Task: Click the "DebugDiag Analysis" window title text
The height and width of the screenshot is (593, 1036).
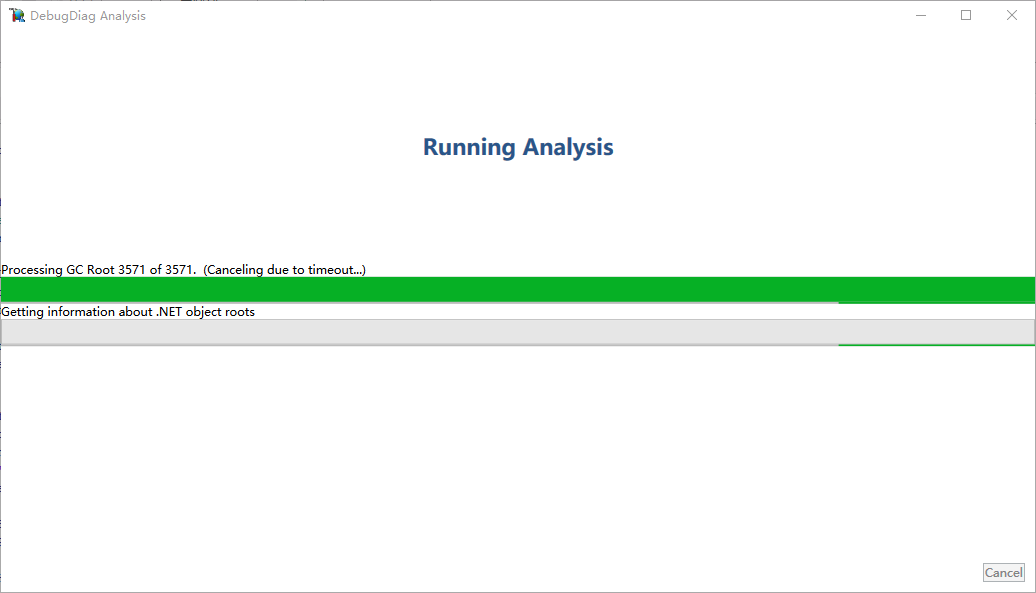Action: 88,15
